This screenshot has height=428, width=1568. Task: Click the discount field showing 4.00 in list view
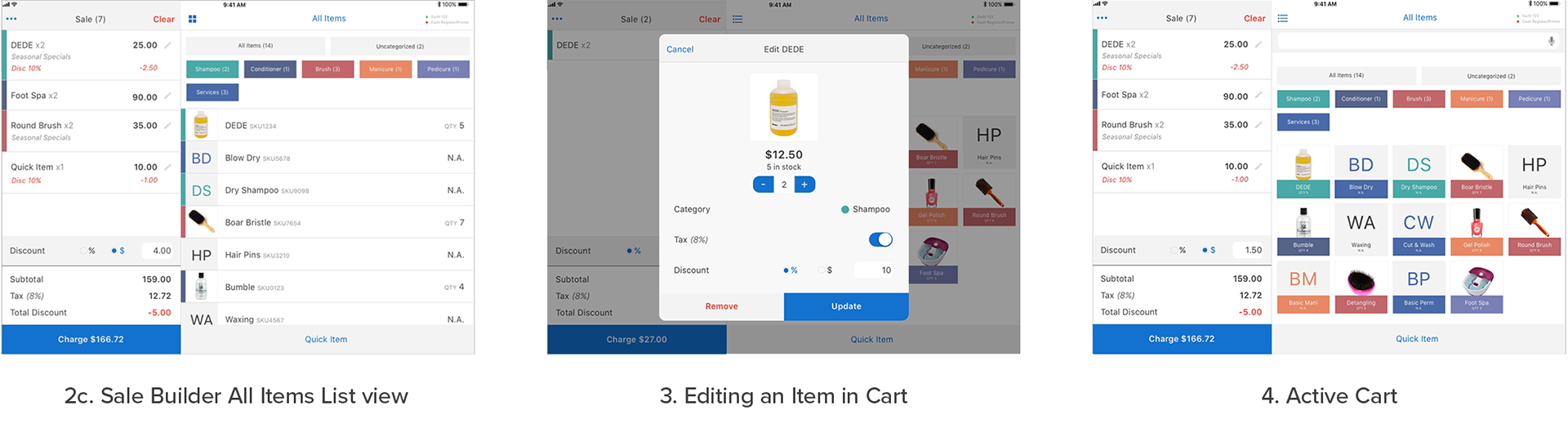point(158,251)
